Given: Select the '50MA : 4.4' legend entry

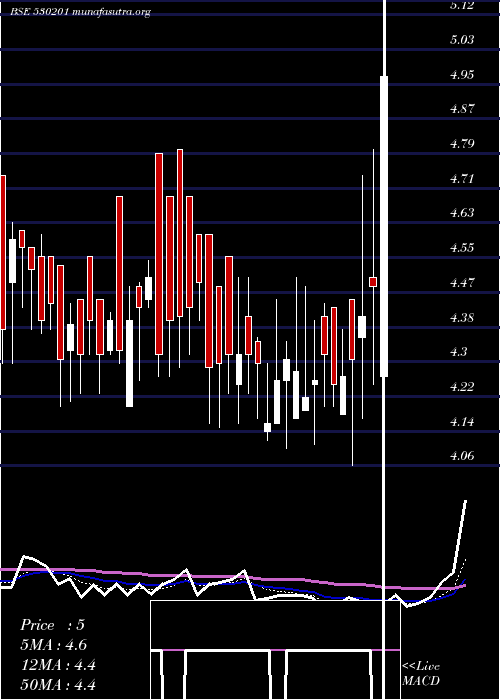Looking at the screenshot, I should tap(58, 684).
